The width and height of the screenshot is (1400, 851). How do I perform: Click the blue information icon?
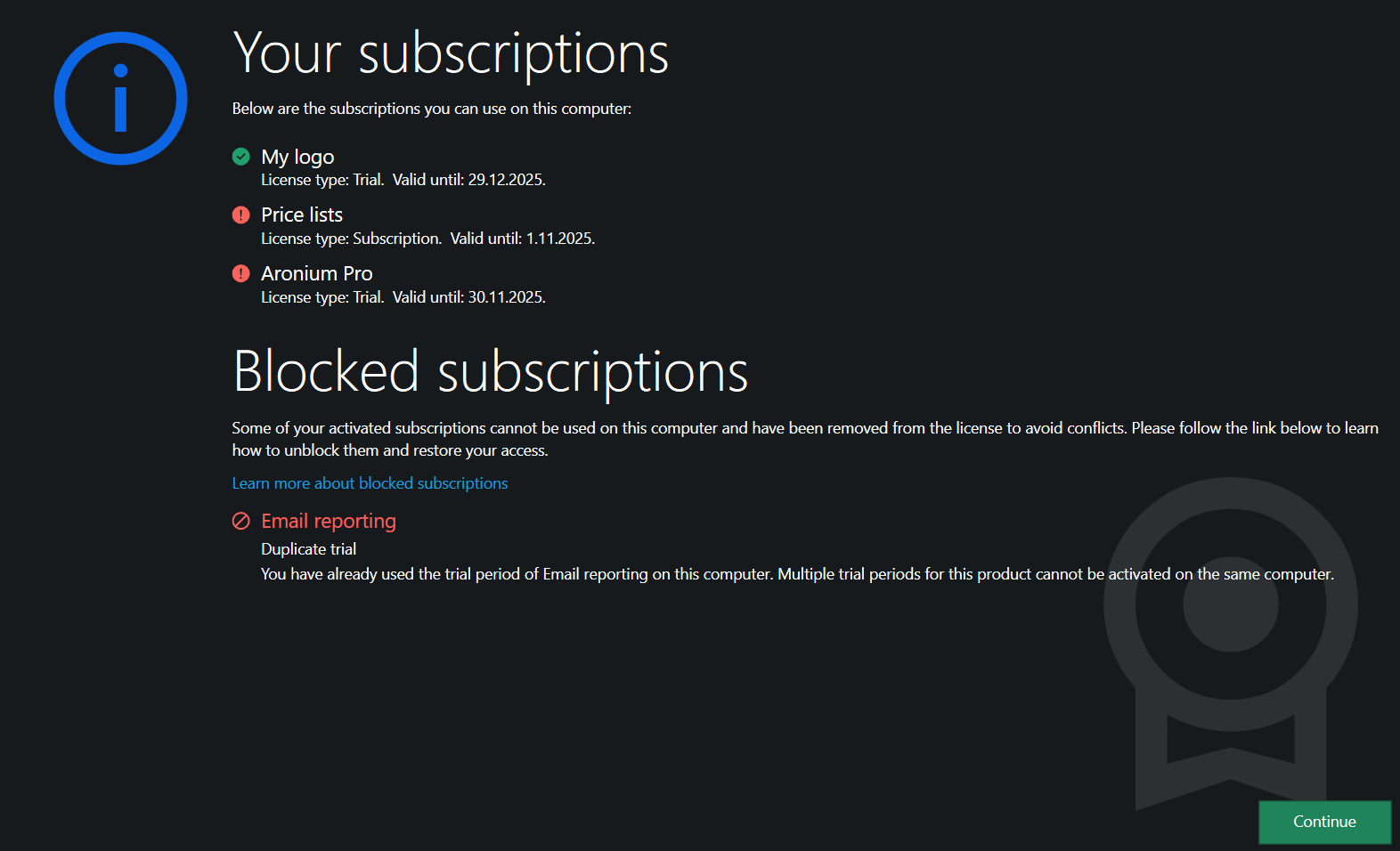coord(120,98)
